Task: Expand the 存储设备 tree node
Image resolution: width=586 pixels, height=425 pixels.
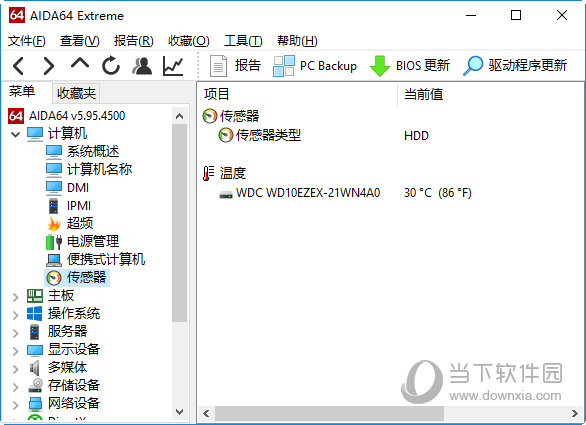Action: point(15,387)
